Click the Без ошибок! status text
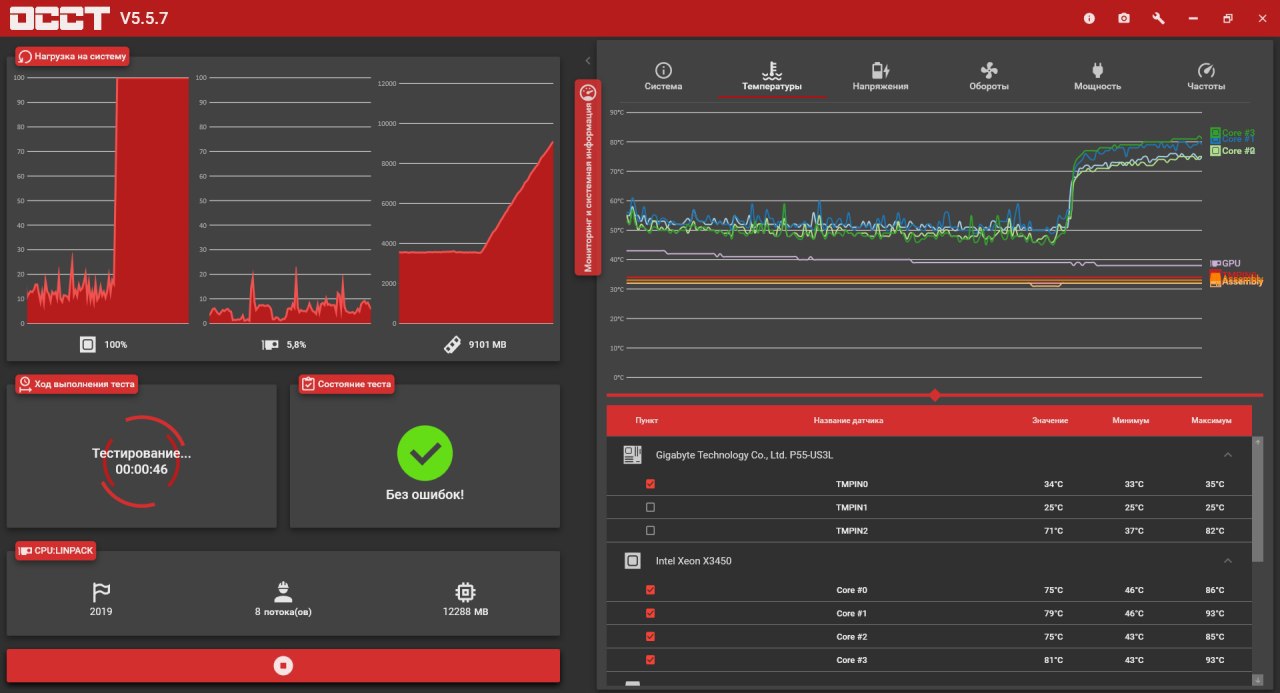The height and width of the screenshot is (693, 1280). click(x=425, y=494)
